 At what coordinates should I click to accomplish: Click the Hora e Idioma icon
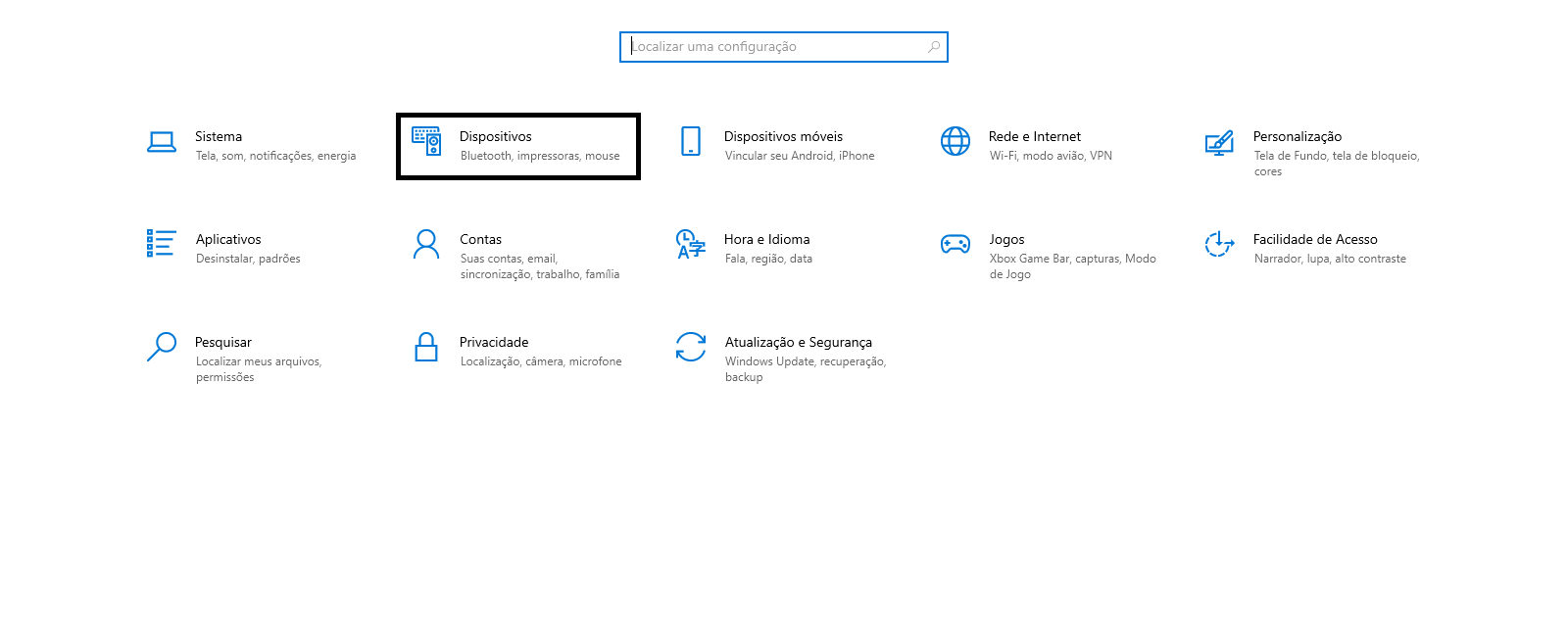click(691, 244)
